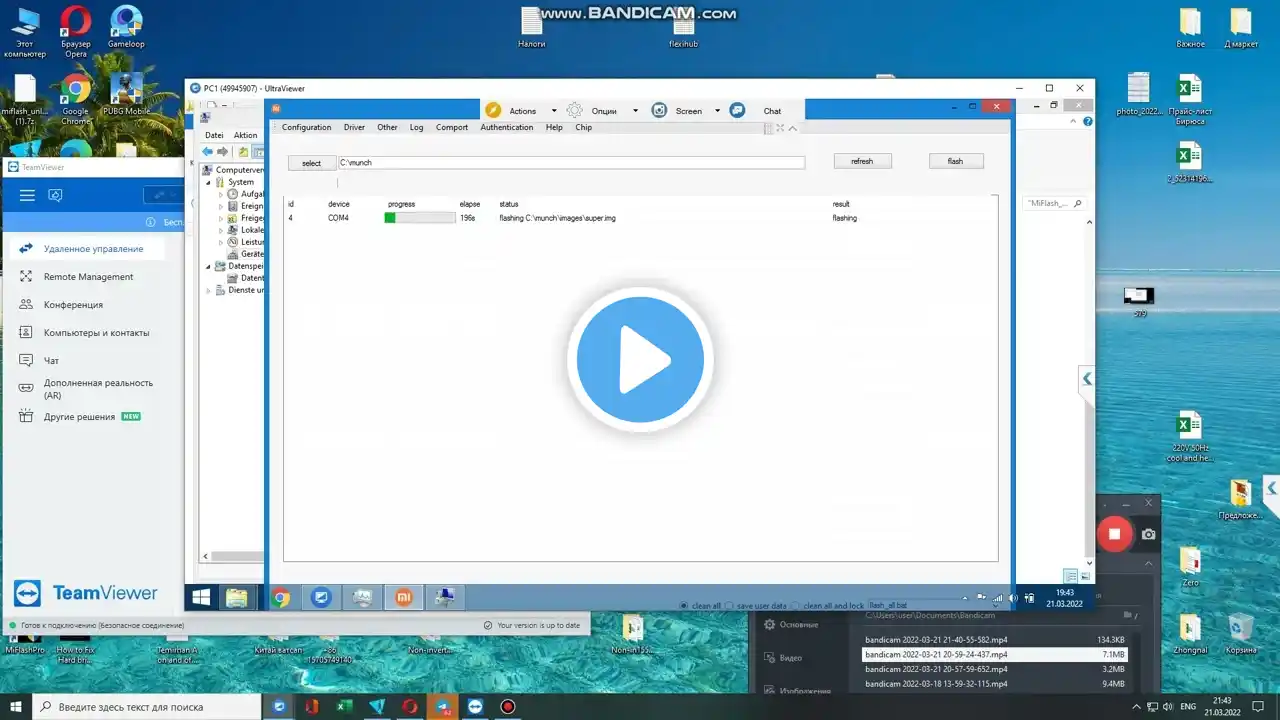
Task: Select Remote Management in TeamViewer
Action: coord(88,277)
